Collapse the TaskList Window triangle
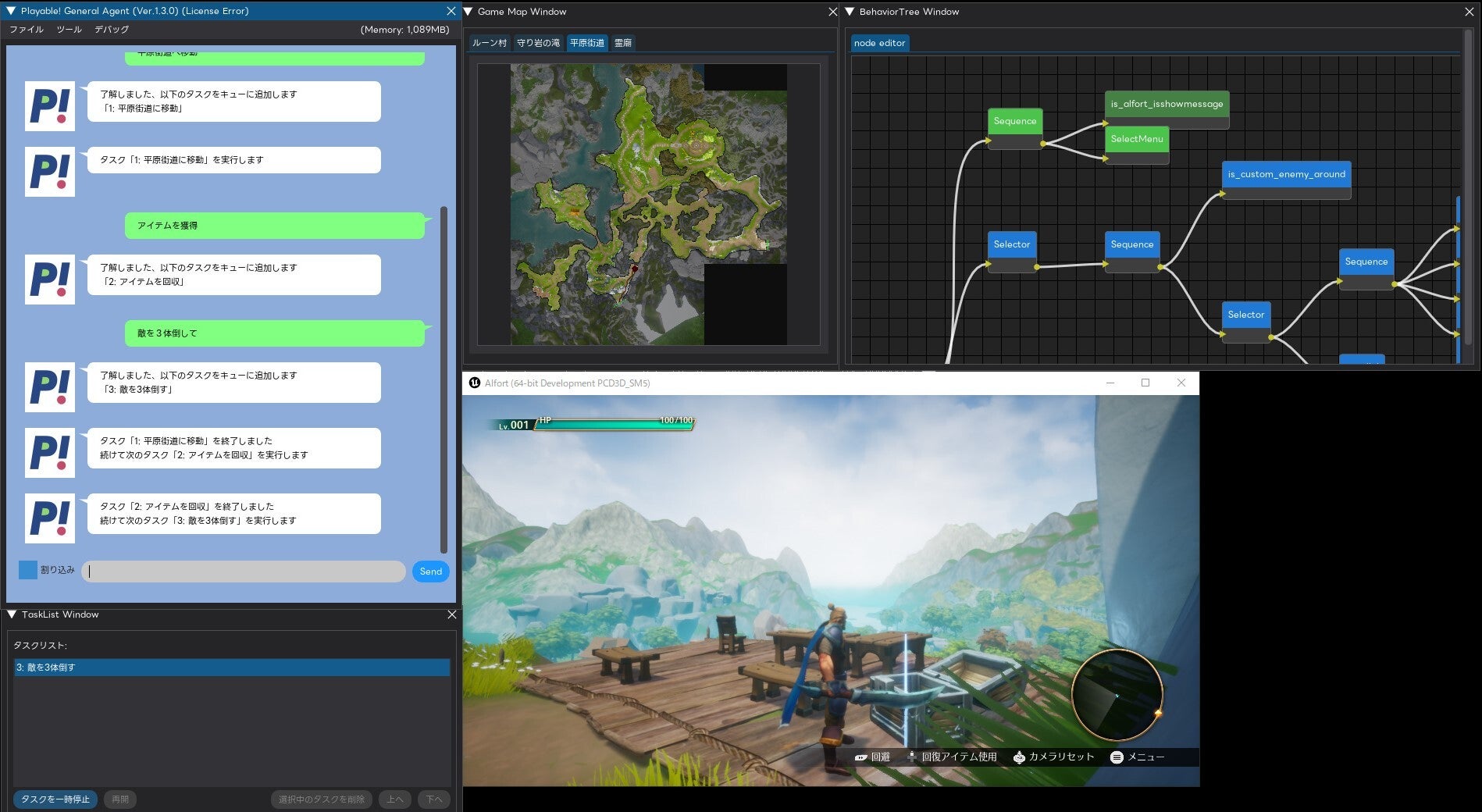The image size is (1482, 812). click(x=12, y=614)
